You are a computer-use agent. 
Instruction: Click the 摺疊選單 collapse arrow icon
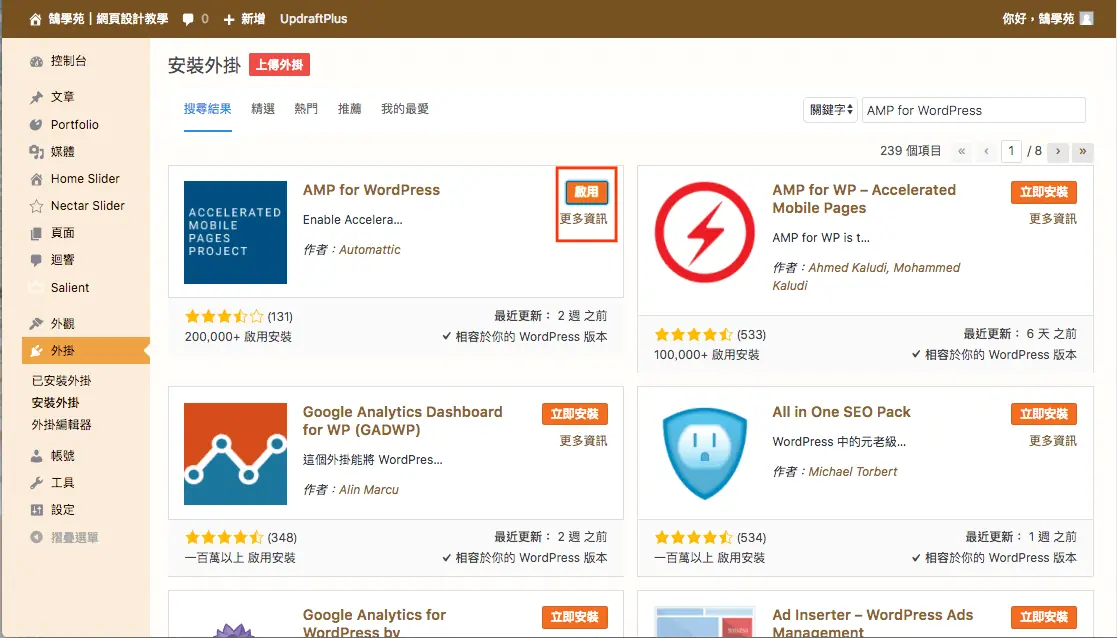pyautogui.click(x=36, y=538)
